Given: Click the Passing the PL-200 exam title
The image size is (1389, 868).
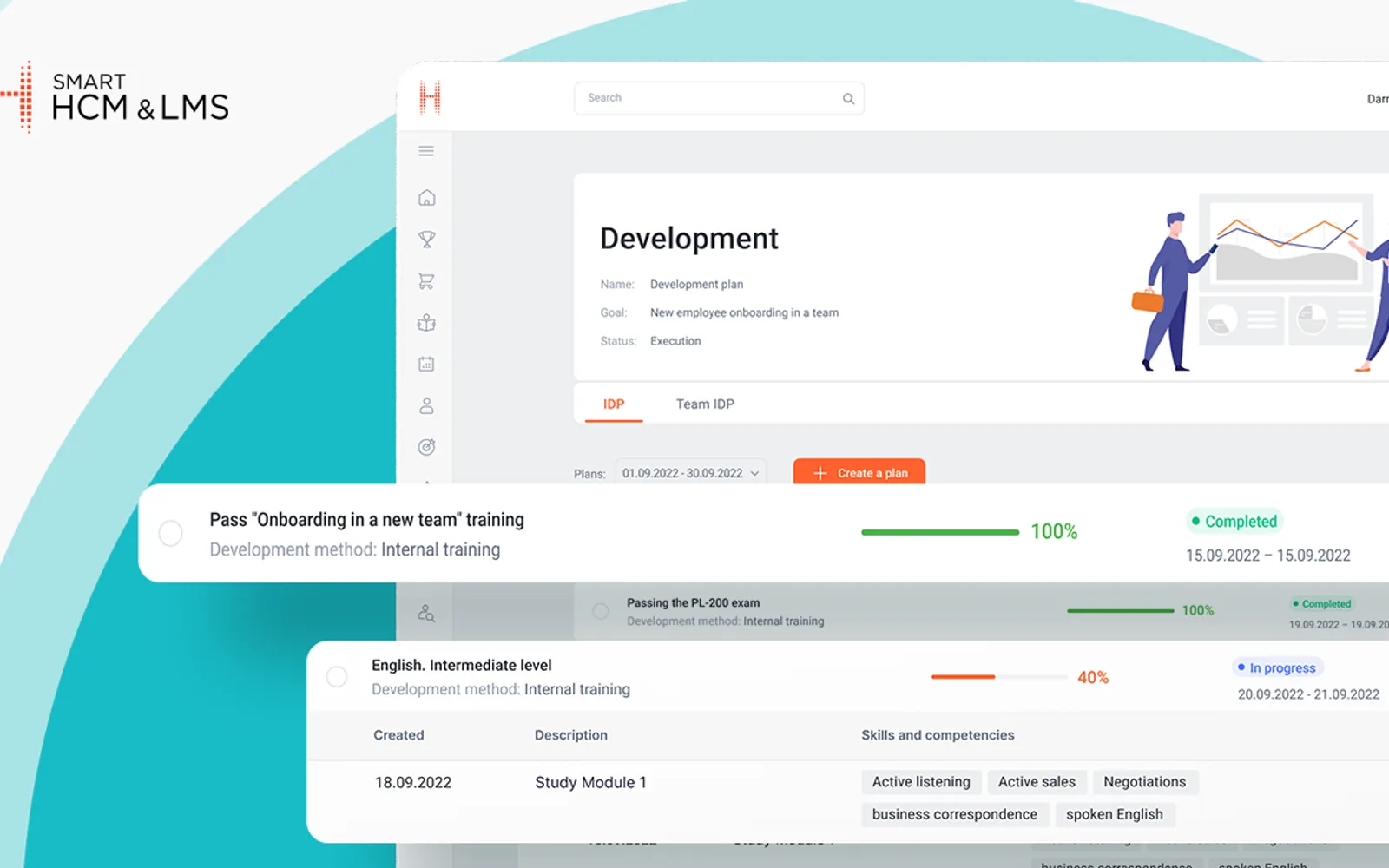Looking at the screenshot, I should [694, 603].
